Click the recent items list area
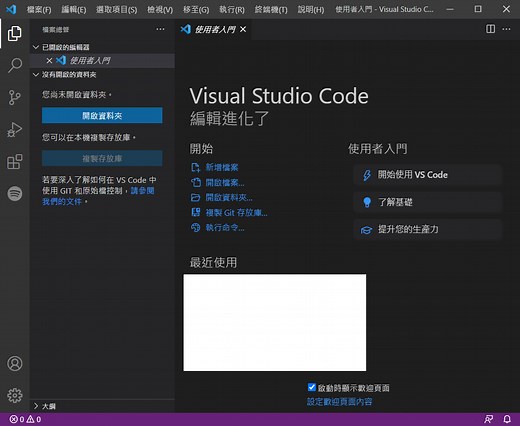Image resolution: width=520 pixels, height=426 pixels. point(275,322)
